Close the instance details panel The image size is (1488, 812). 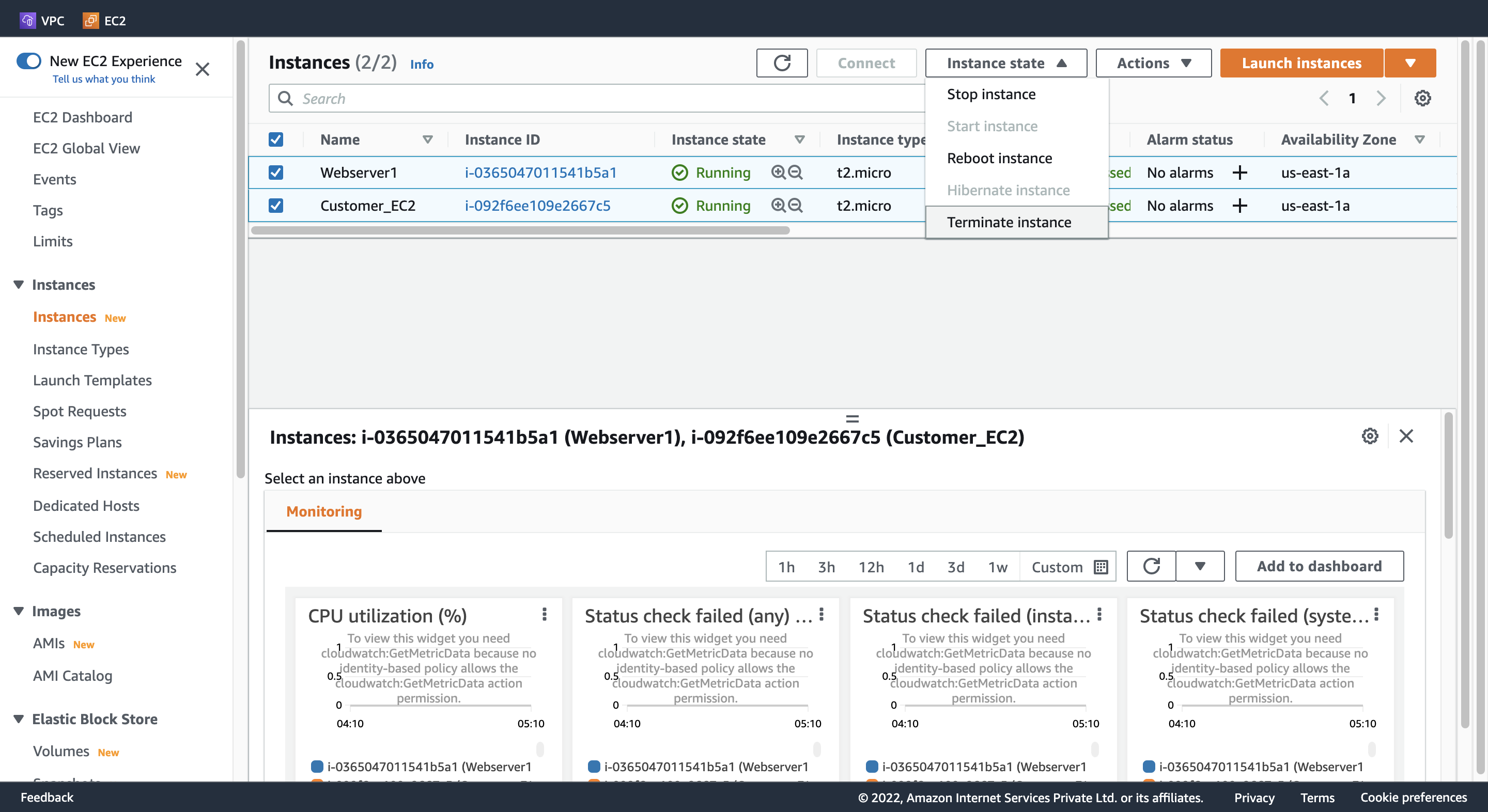coord(1406,436)
